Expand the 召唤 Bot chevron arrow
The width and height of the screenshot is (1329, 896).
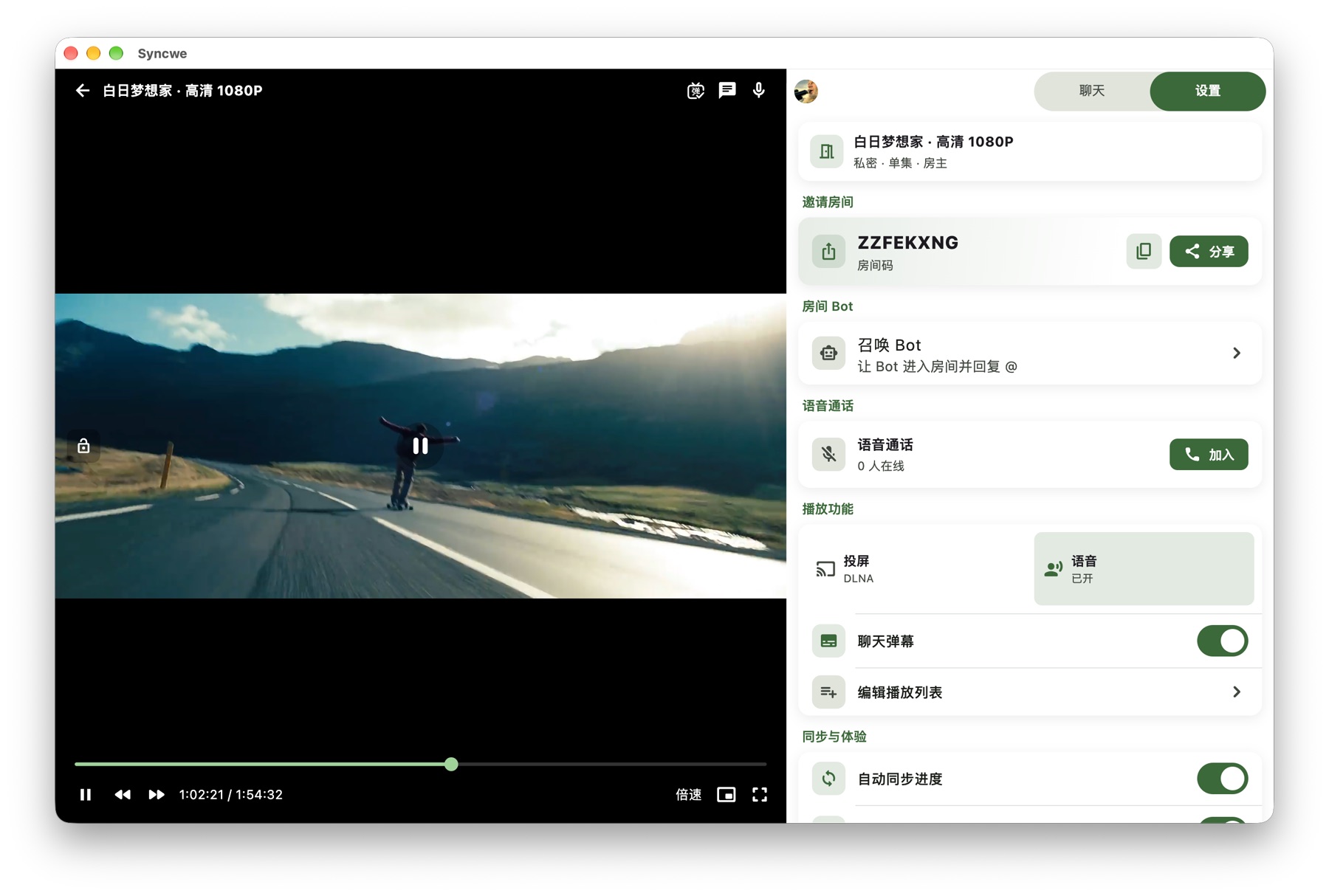click(1236, 353)
